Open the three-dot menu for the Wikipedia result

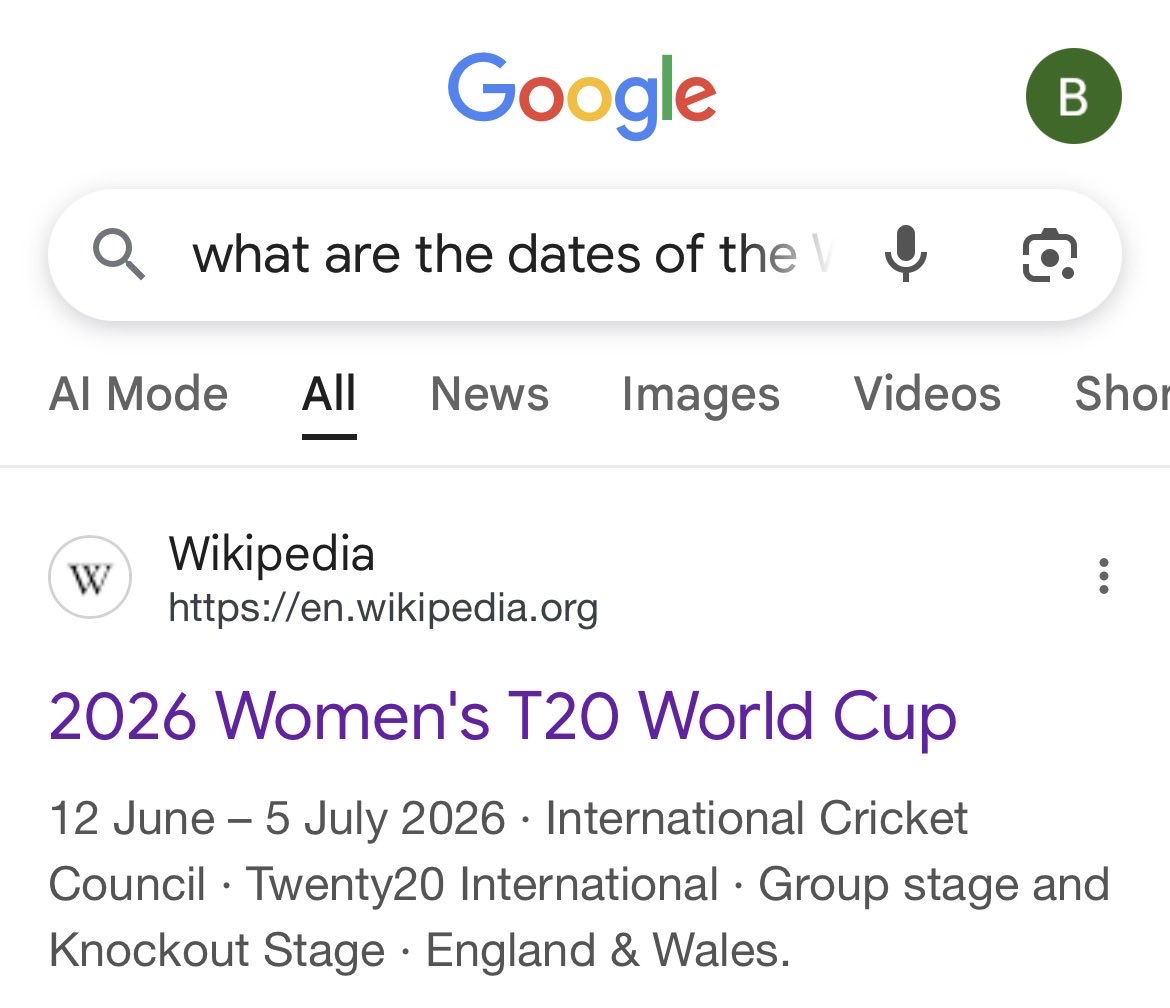pyautogui.click(x=1103, y=577)
